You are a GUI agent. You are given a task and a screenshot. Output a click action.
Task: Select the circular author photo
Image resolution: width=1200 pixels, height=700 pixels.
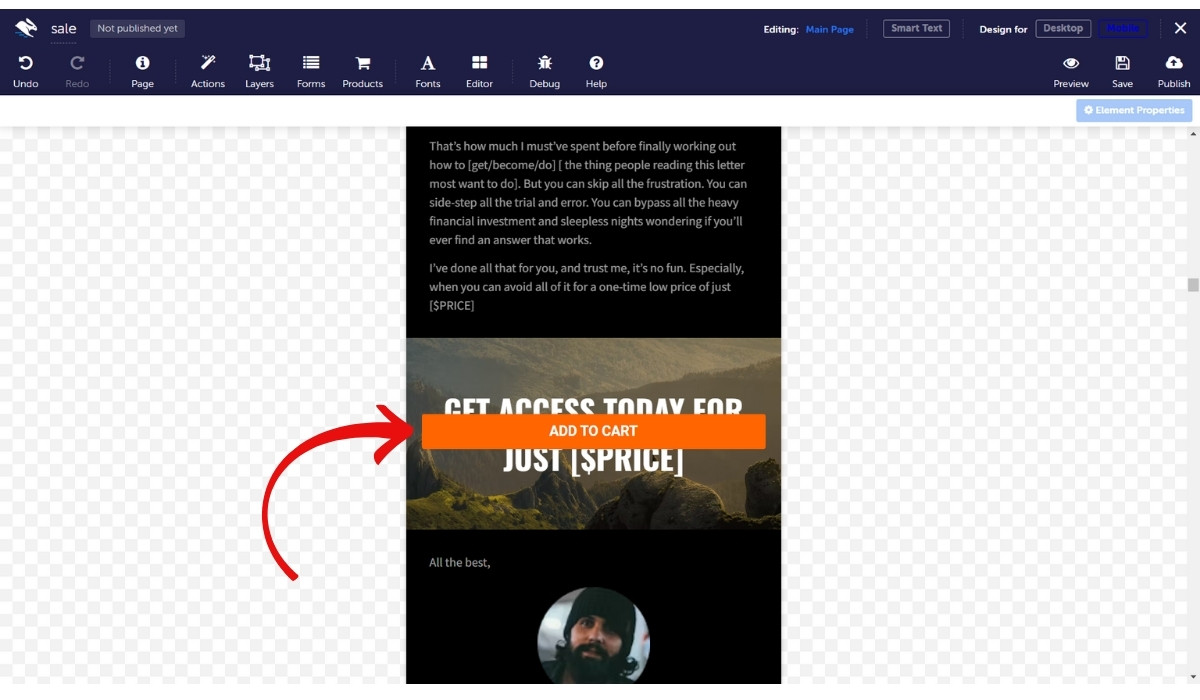[x=594, y=634]
